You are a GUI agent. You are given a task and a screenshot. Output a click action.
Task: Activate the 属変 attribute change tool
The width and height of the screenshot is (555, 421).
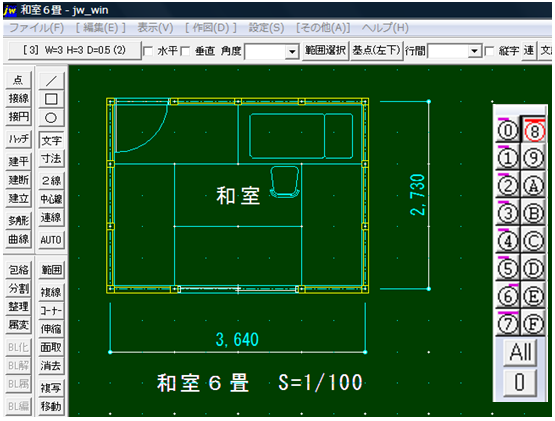[x=18, y=325]
